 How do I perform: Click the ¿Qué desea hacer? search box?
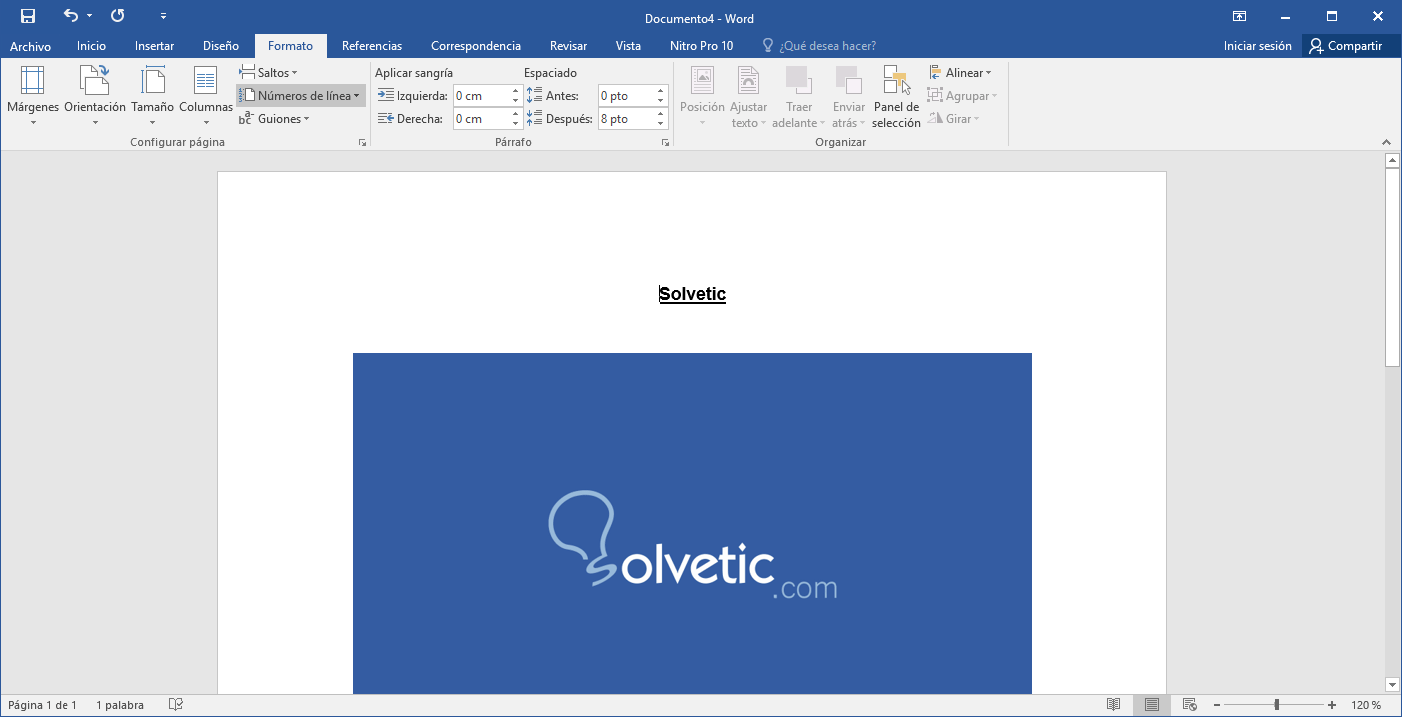click(x=820, y=46)
